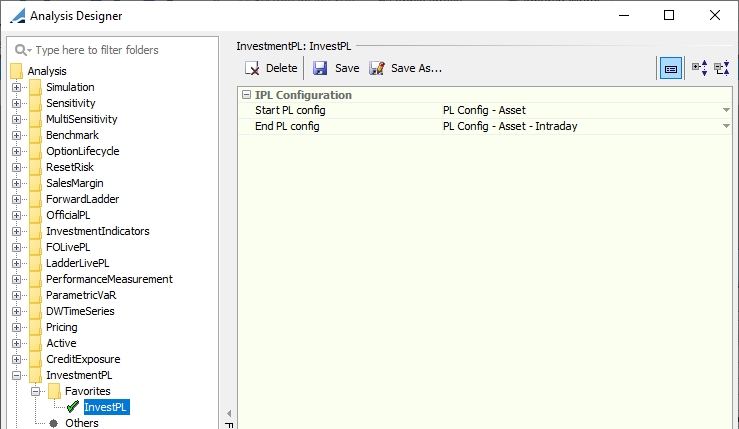Toggle the categorized property view icon
Image resolution: width=739 pixels, height=429 pixels.
[671, 69]
